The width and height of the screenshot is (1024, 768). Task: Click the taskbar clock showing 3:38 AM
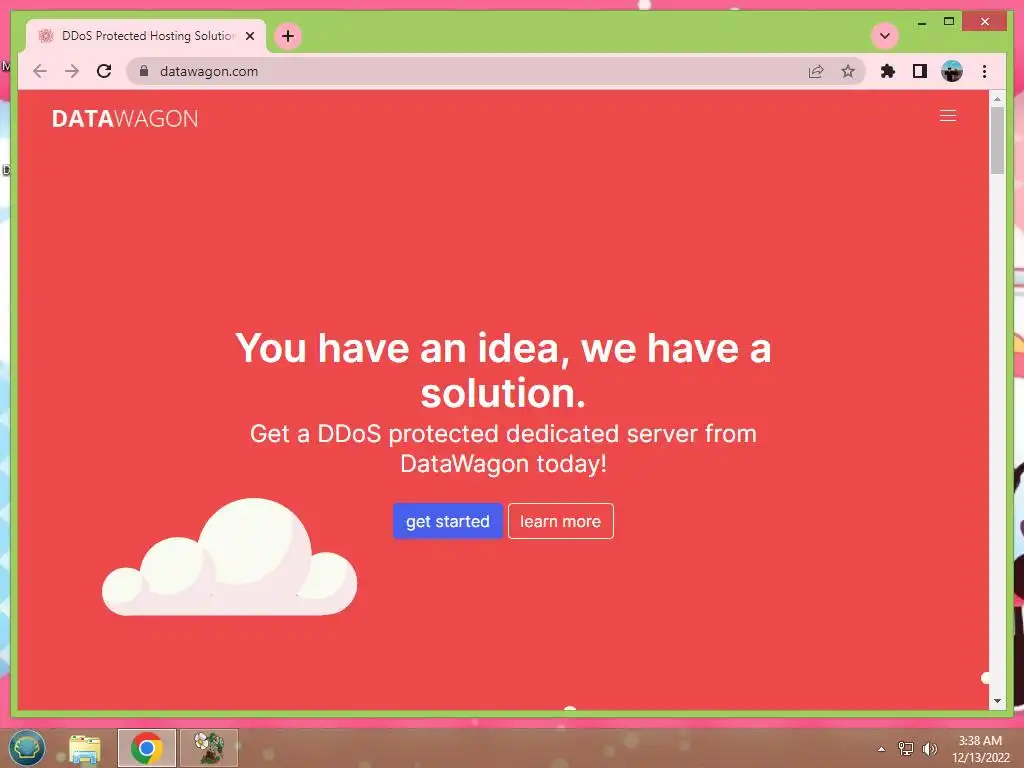pos(980,749)
